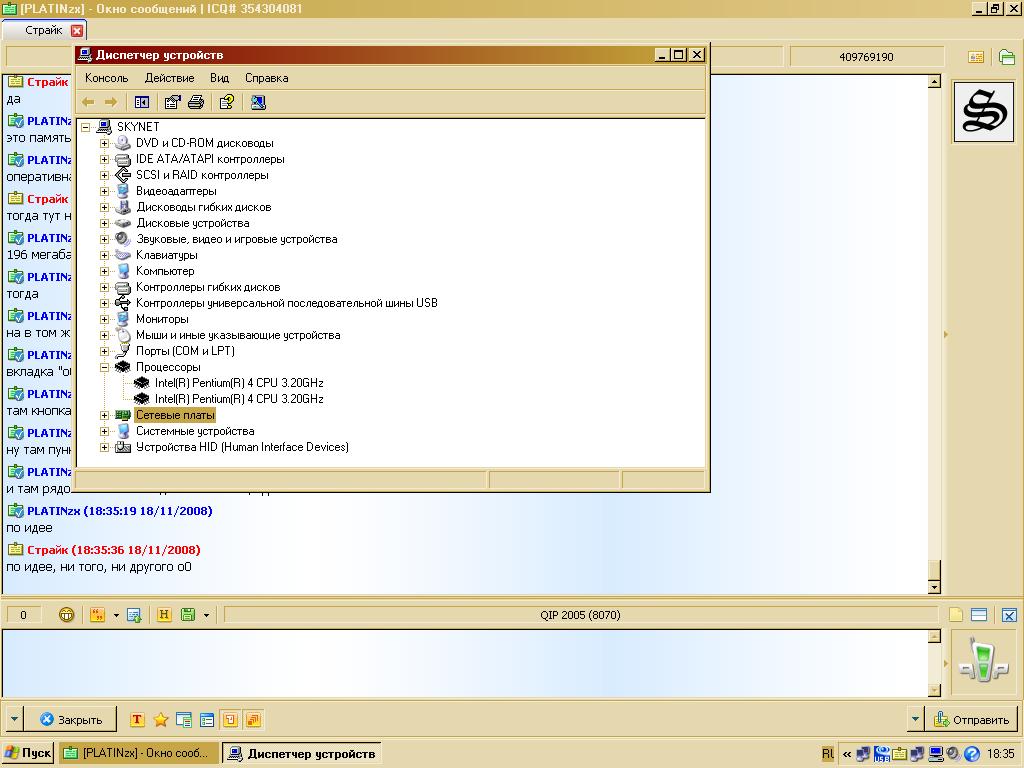The image size is (1024, 768).
Task: Collapse the SKYNET root node
Action: pos(86,127)
